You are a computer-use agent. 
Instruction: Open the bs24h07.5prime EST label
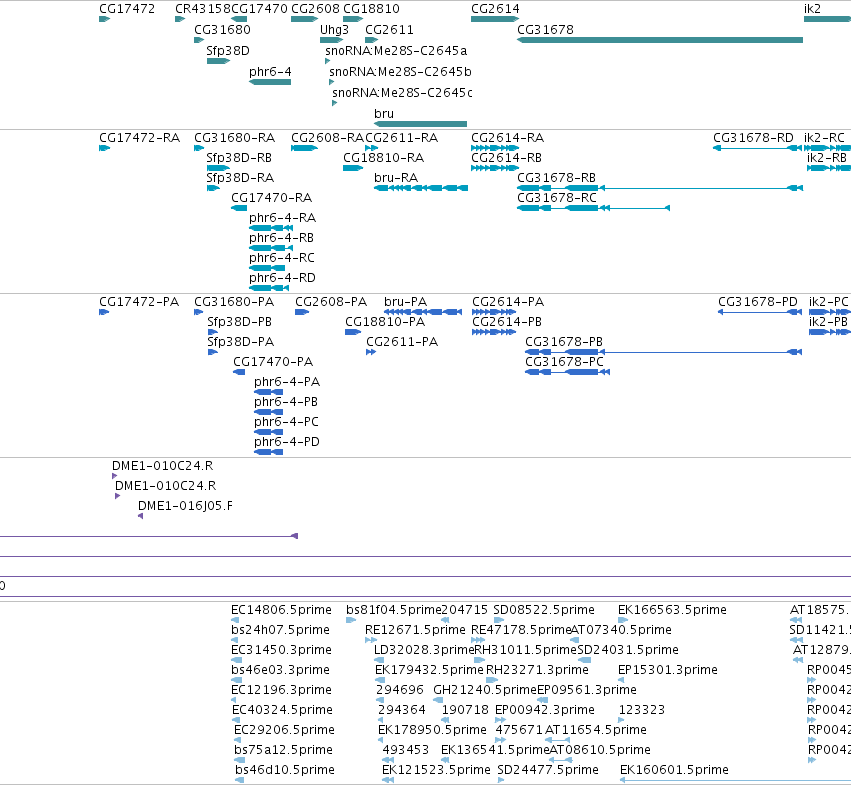tap(280, 630)
